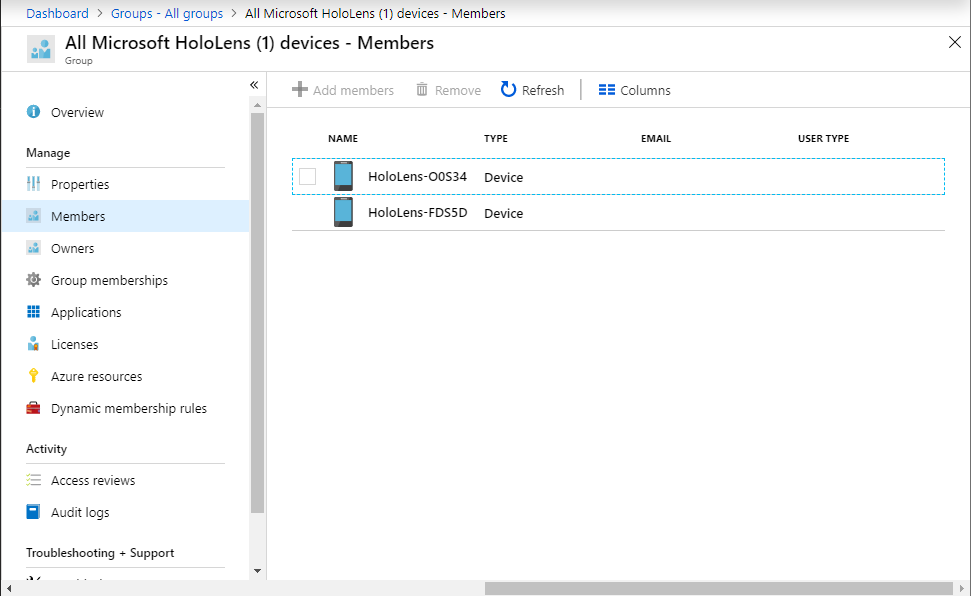
Task: Click the Device type cell for HoloLens-O0S34
Action: (503, 177)
